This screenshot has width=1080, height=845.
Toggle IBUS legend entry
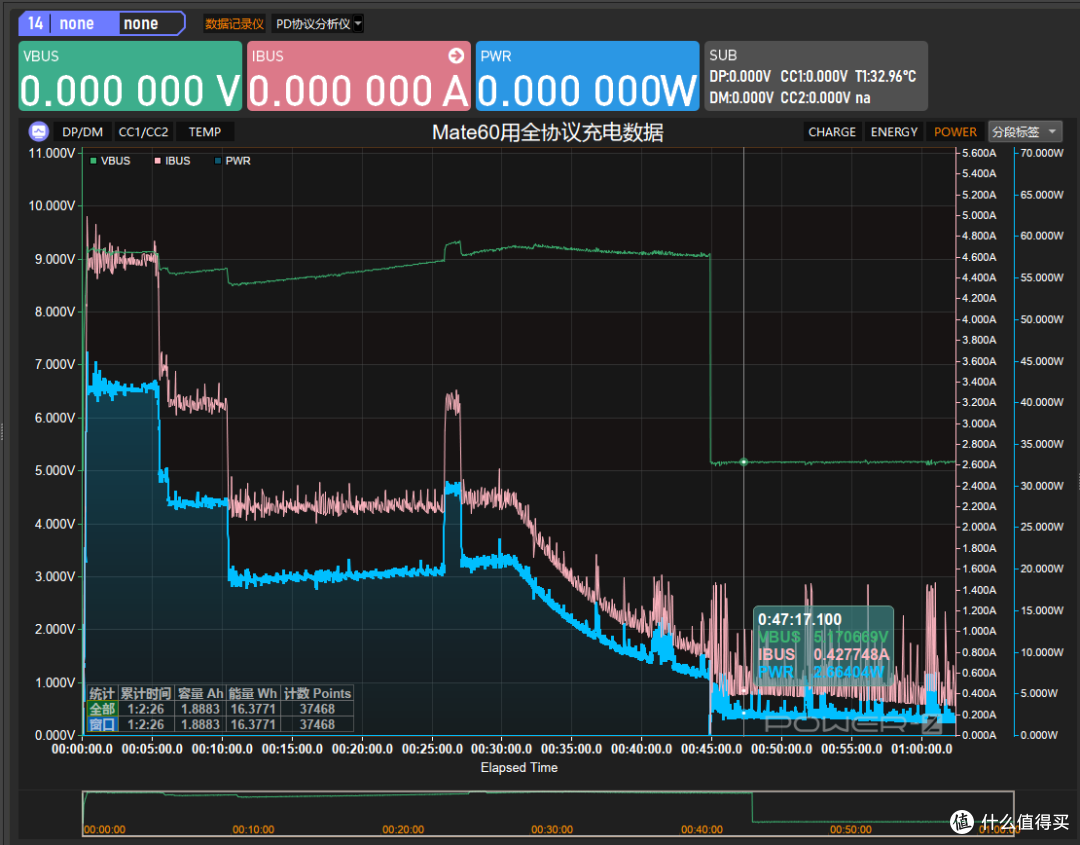(x=172, y=160)
